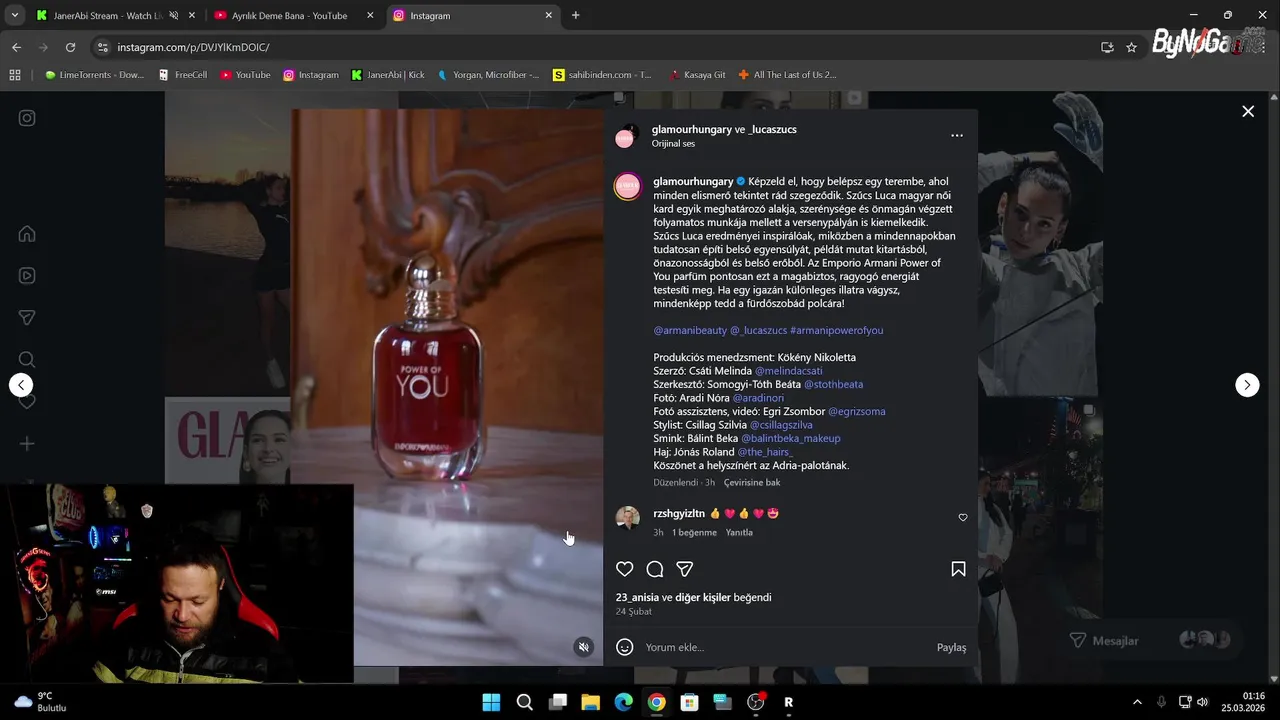The width and height of the screenshot is (1280, 720).
Task: Bookmark this page with star icon
Action: click(x=1131, y=47)
